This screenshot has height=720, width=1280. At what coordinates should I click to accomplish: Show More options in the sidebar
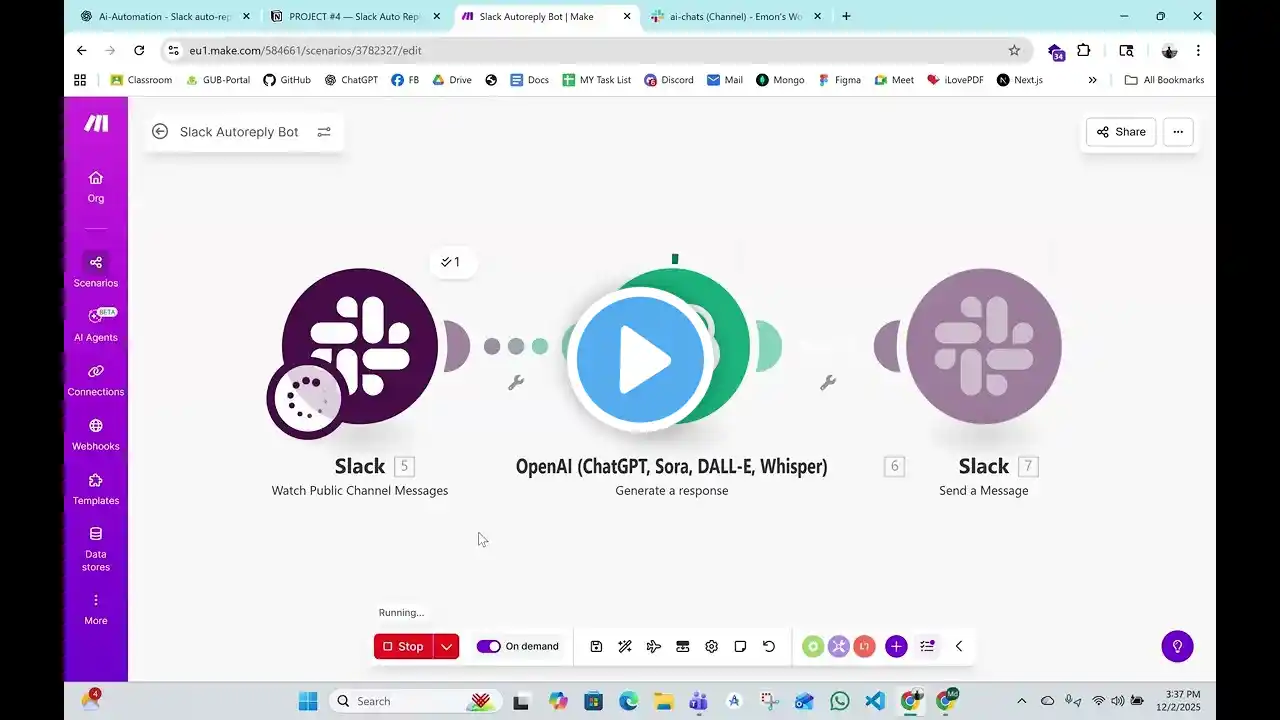(x=96, y=608)
